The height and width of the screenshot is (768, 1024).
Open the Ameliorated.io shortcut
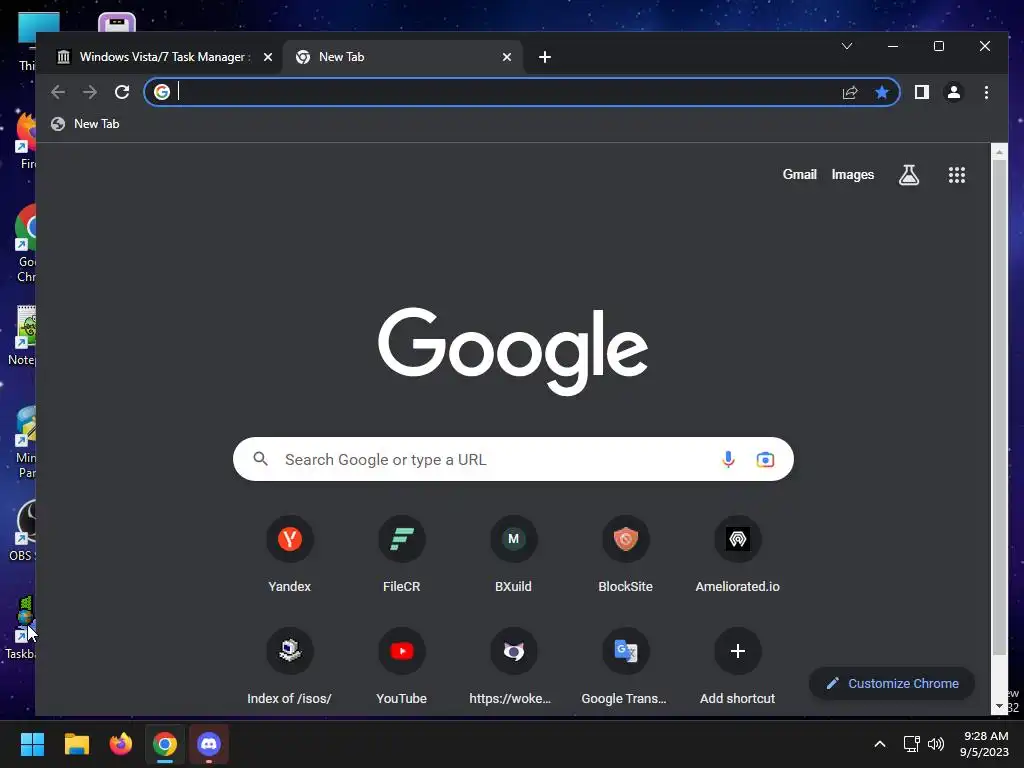(x=737, y=554)
